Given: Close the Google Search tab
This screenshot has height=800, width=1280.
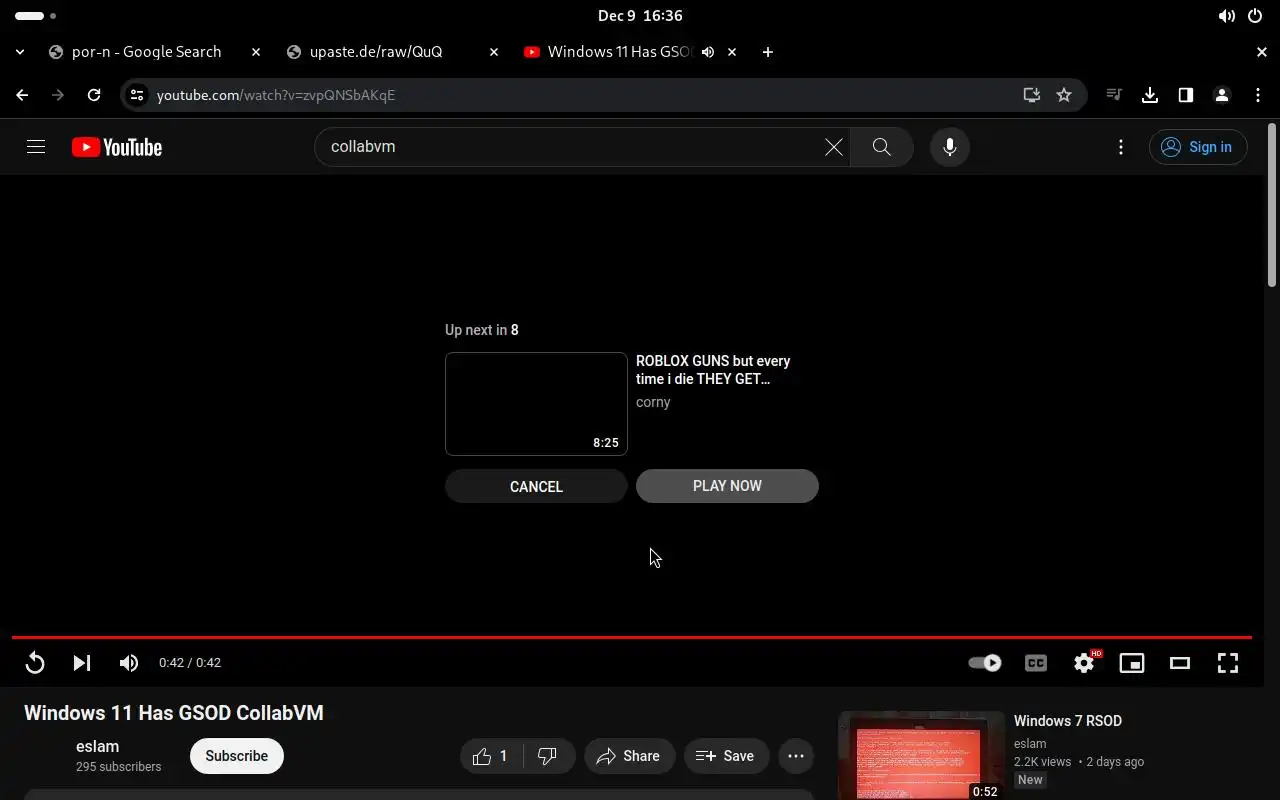Looking at the screenshot, I should pos(256,52).
